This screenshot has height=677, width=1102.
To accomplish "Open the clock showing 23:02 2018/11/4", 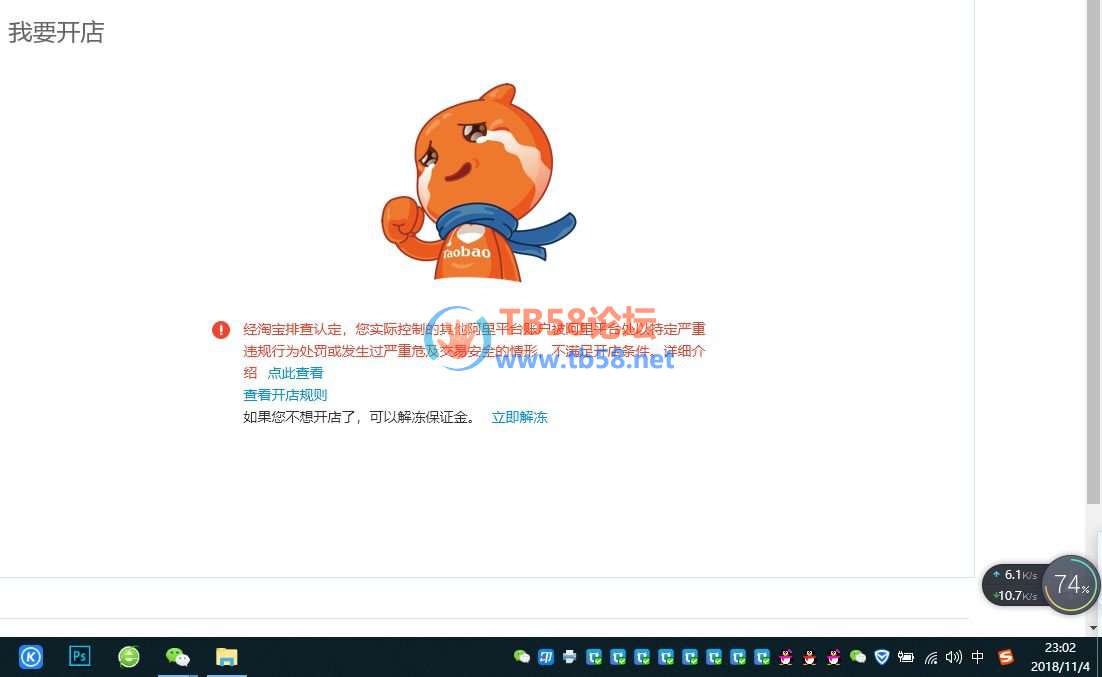I will coord(1060,657).
